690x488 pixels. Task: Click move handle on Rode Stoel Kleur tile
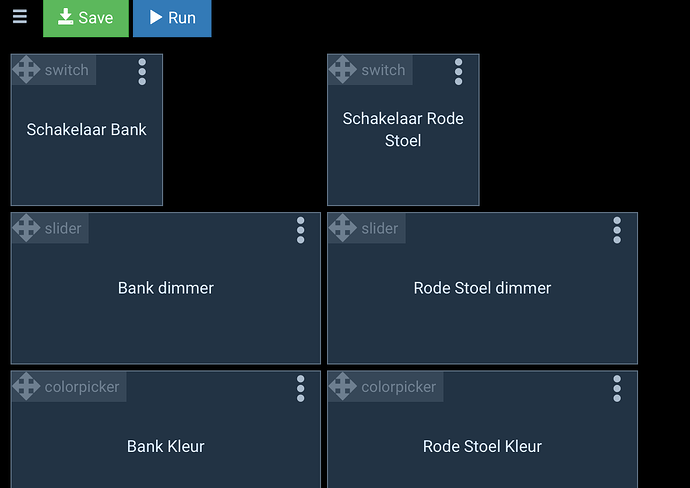pos(342,386)
